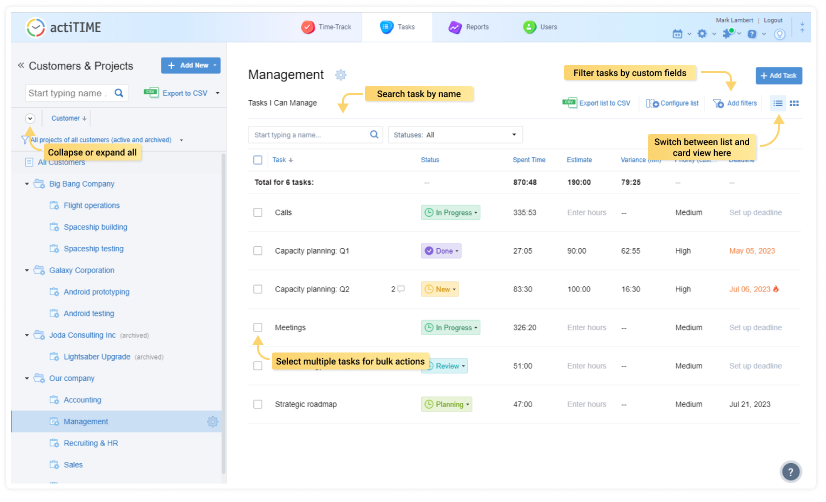Screen dimensions: 826x502
Task: Open the Statuses: All dropdown
Action: point(455,135)
